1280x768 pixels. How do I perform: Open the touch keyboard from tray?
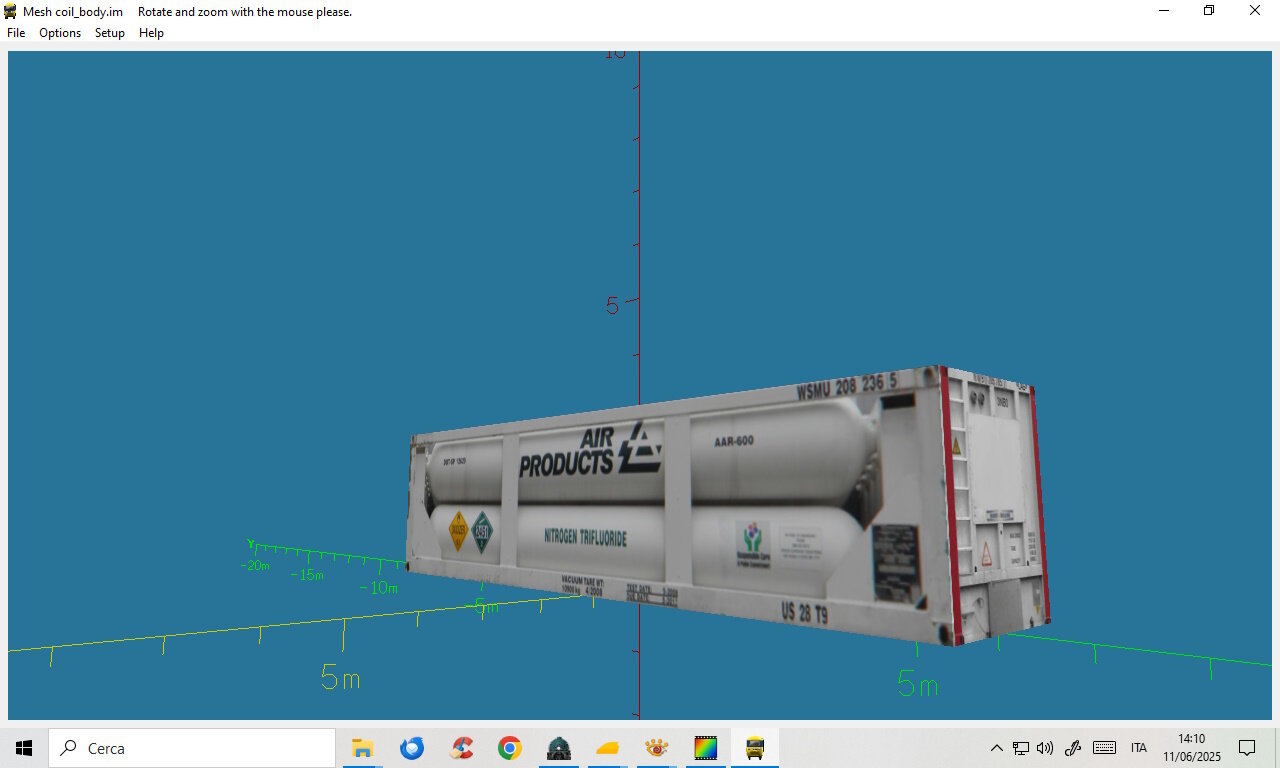click(x=1104, y=748)
